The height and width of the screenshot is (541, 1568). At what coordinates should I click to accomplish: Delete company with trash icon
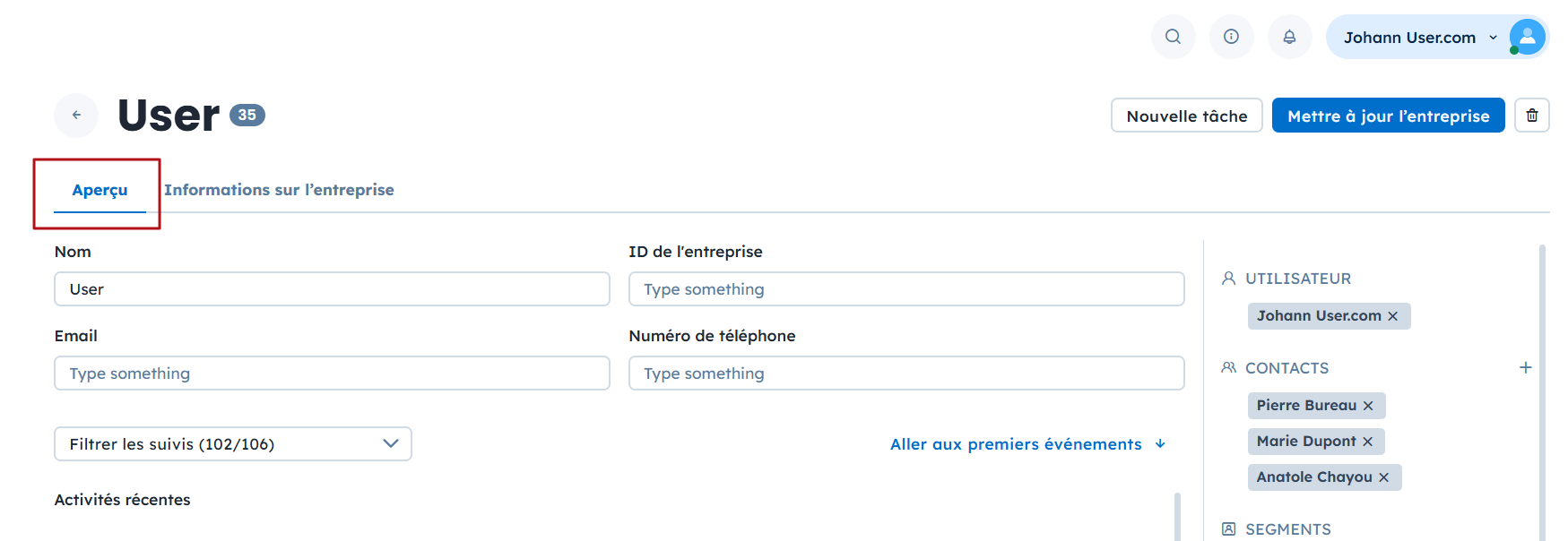(1531, 116)
